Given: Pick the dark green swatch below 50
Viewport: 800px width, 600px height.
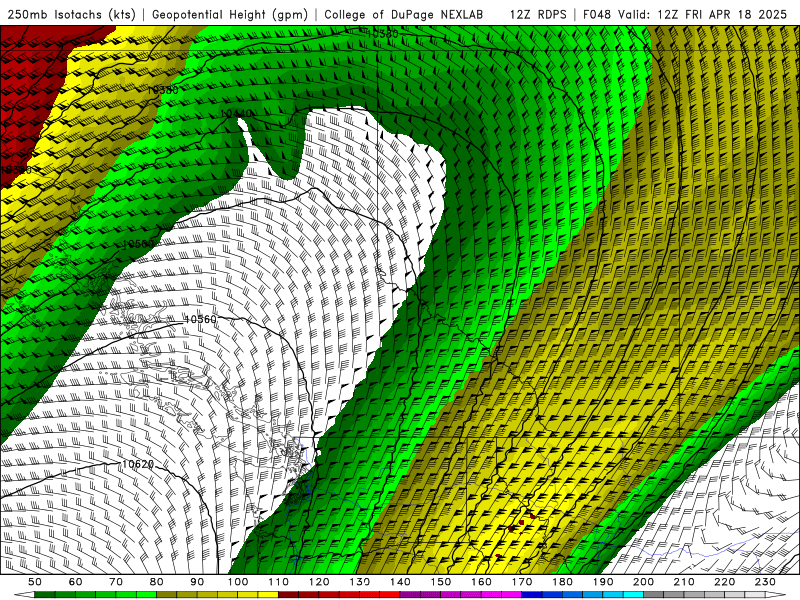Looking at the screenshot, I should point(45,595).
